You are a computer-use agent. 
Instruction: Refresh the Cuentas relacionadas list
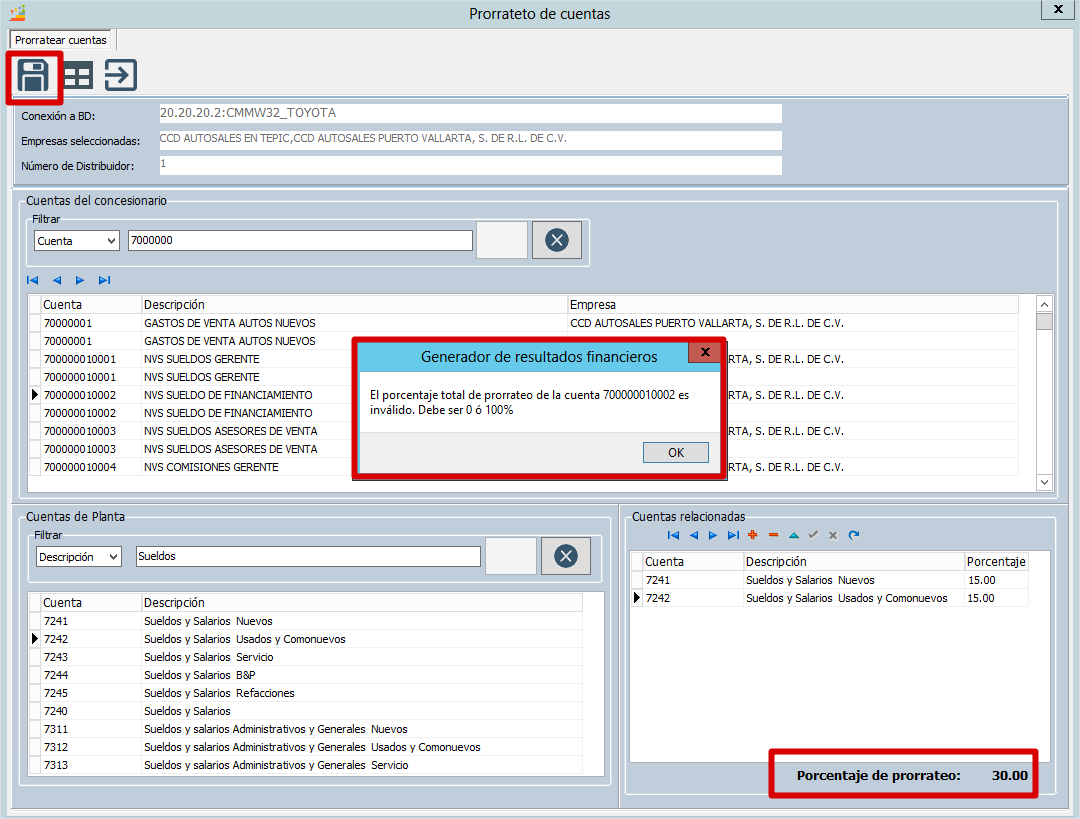click(853, 535)
